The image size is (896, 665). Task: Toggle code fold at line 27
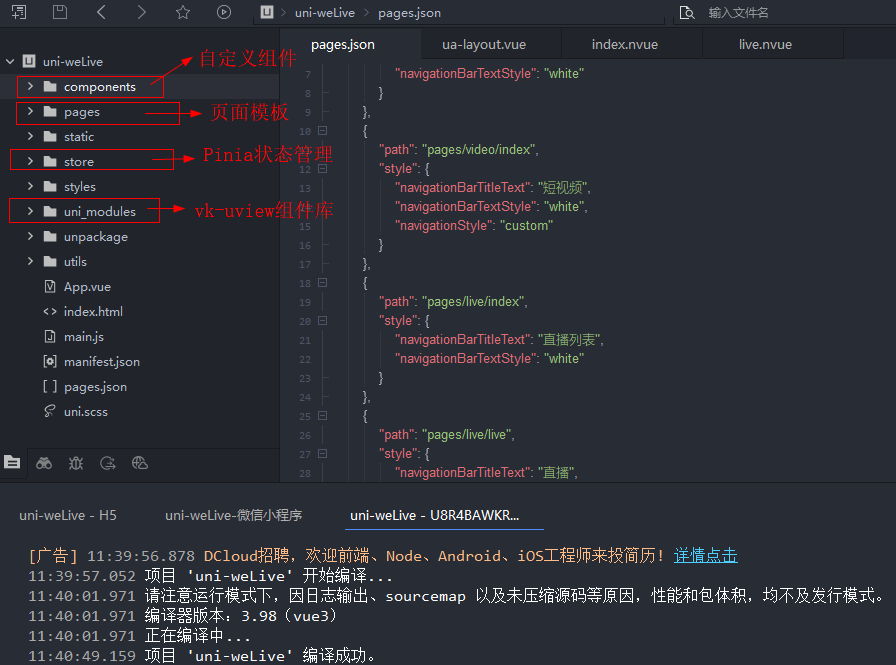click(x=322, y=454)
